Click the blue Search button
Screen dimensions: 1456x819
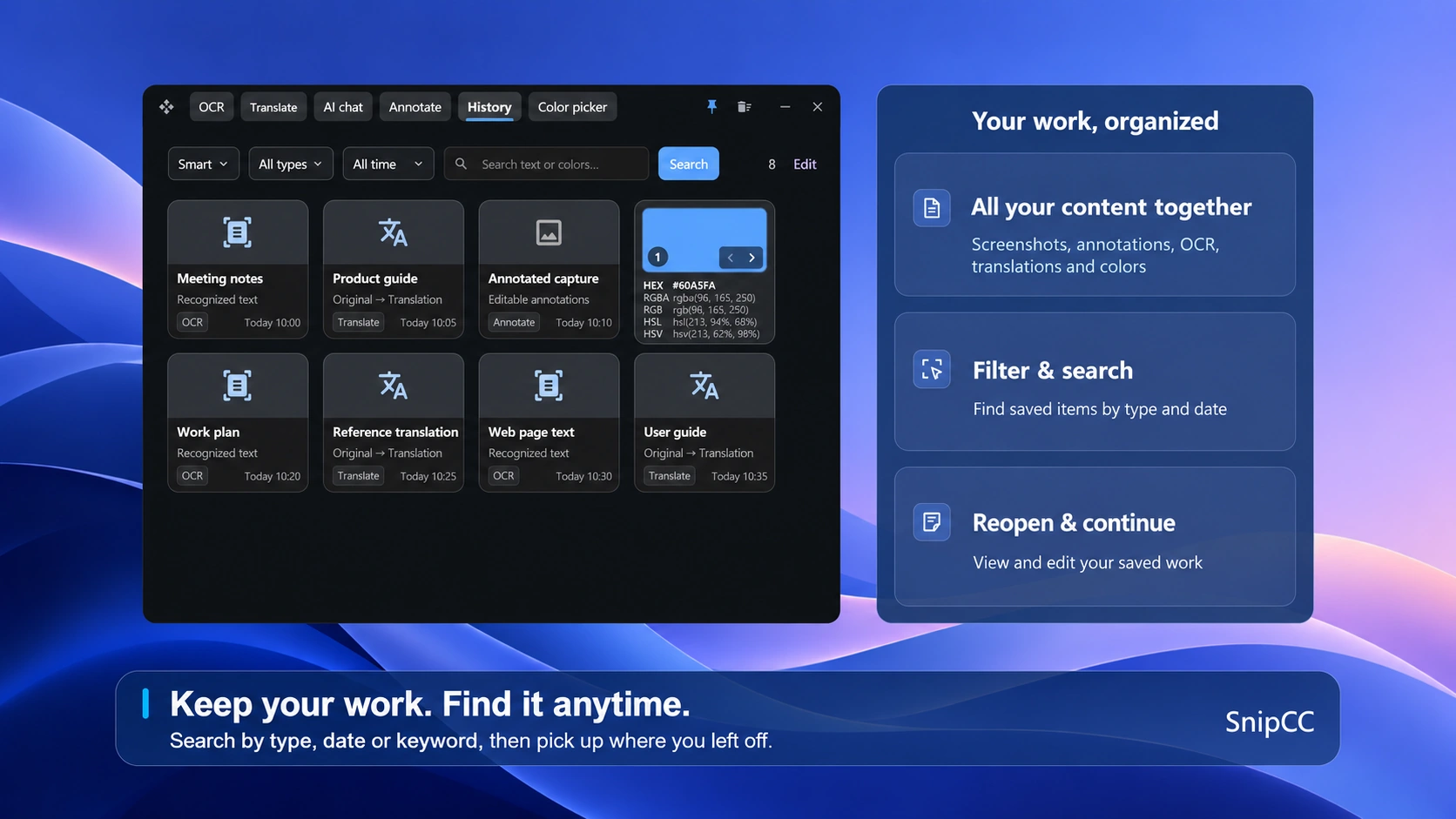pos(689,164)
